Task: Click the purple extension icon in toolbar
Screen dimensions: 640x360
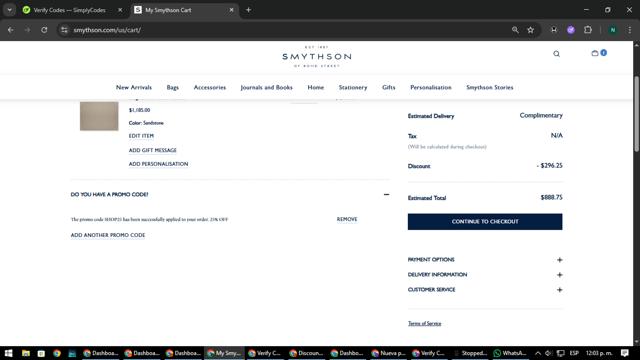Action: pyautogui.click(x=571, y=30)
